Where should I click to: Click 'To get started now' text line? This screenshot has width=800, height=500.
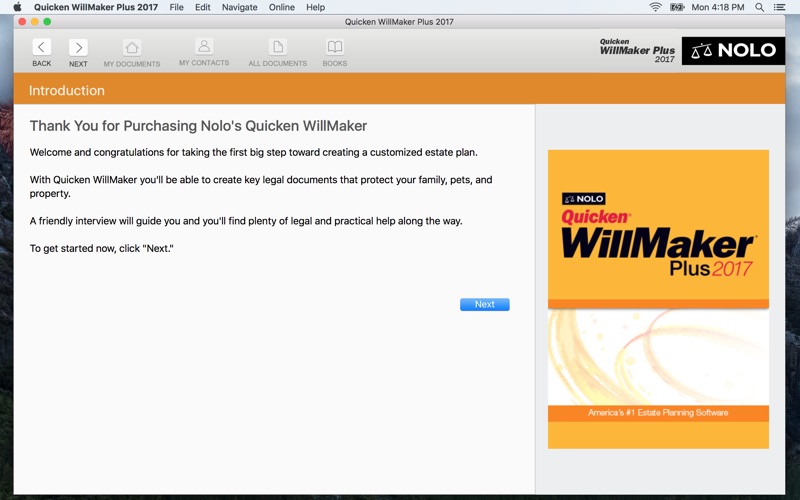(x=102, y=248)
